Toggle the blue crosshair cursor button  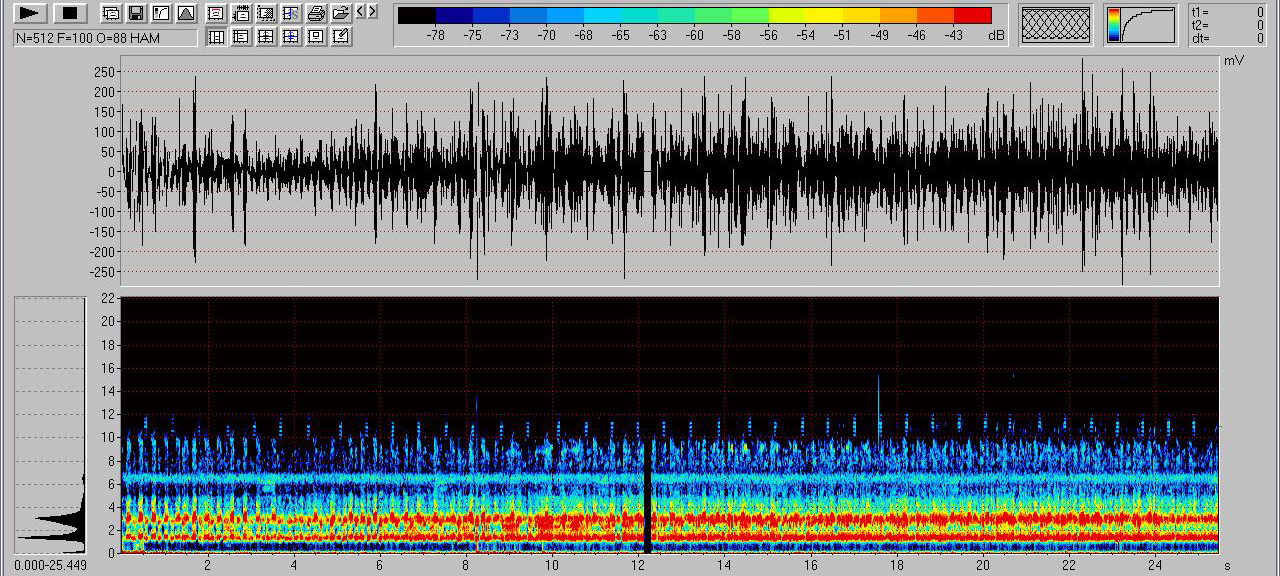click(x=290, y=37)
